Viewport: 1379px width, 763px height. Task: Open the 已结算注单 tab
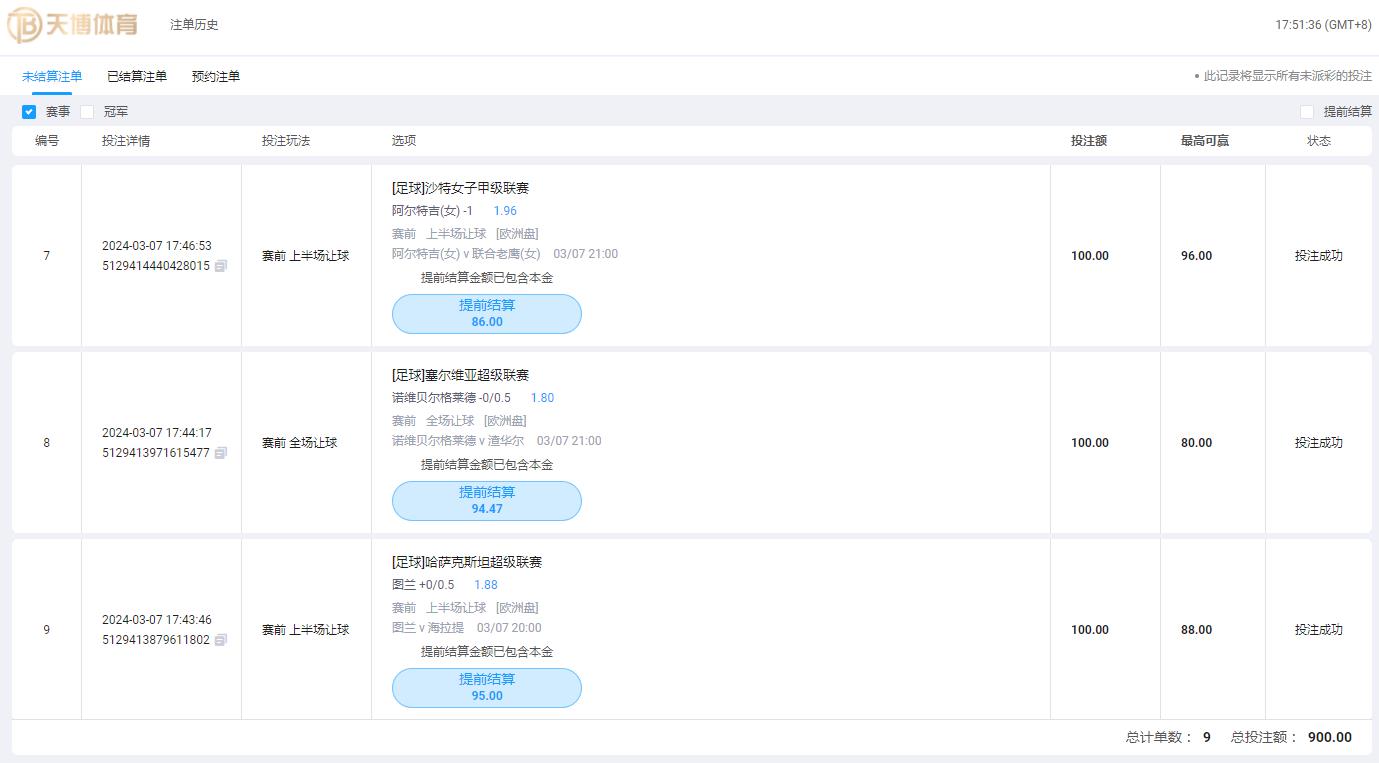pos(137,76)
